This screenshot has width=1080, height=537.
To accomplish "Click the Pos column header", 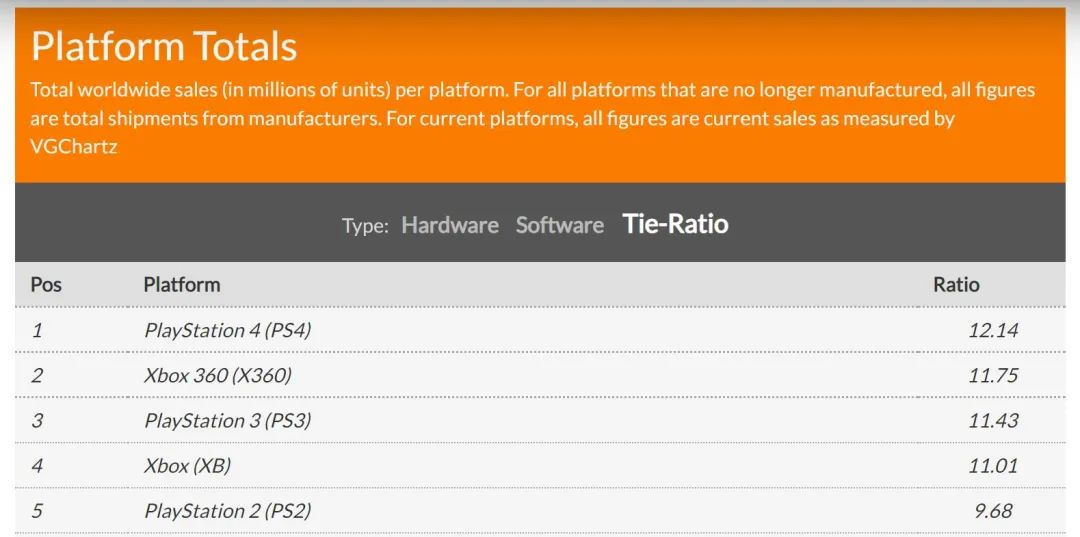I will pyautogui.click(x=46, y=284).
